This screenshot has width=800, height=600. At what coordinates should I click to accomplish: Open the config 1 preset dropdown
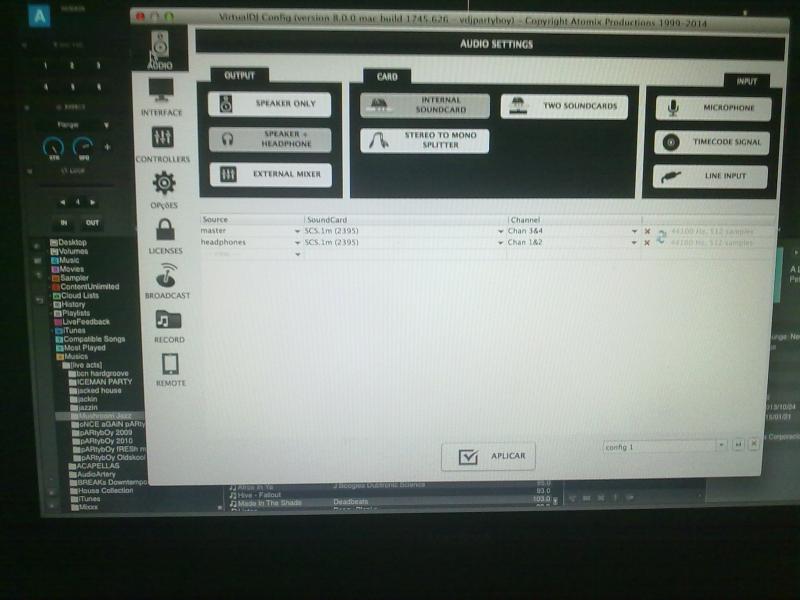[721, 445]
